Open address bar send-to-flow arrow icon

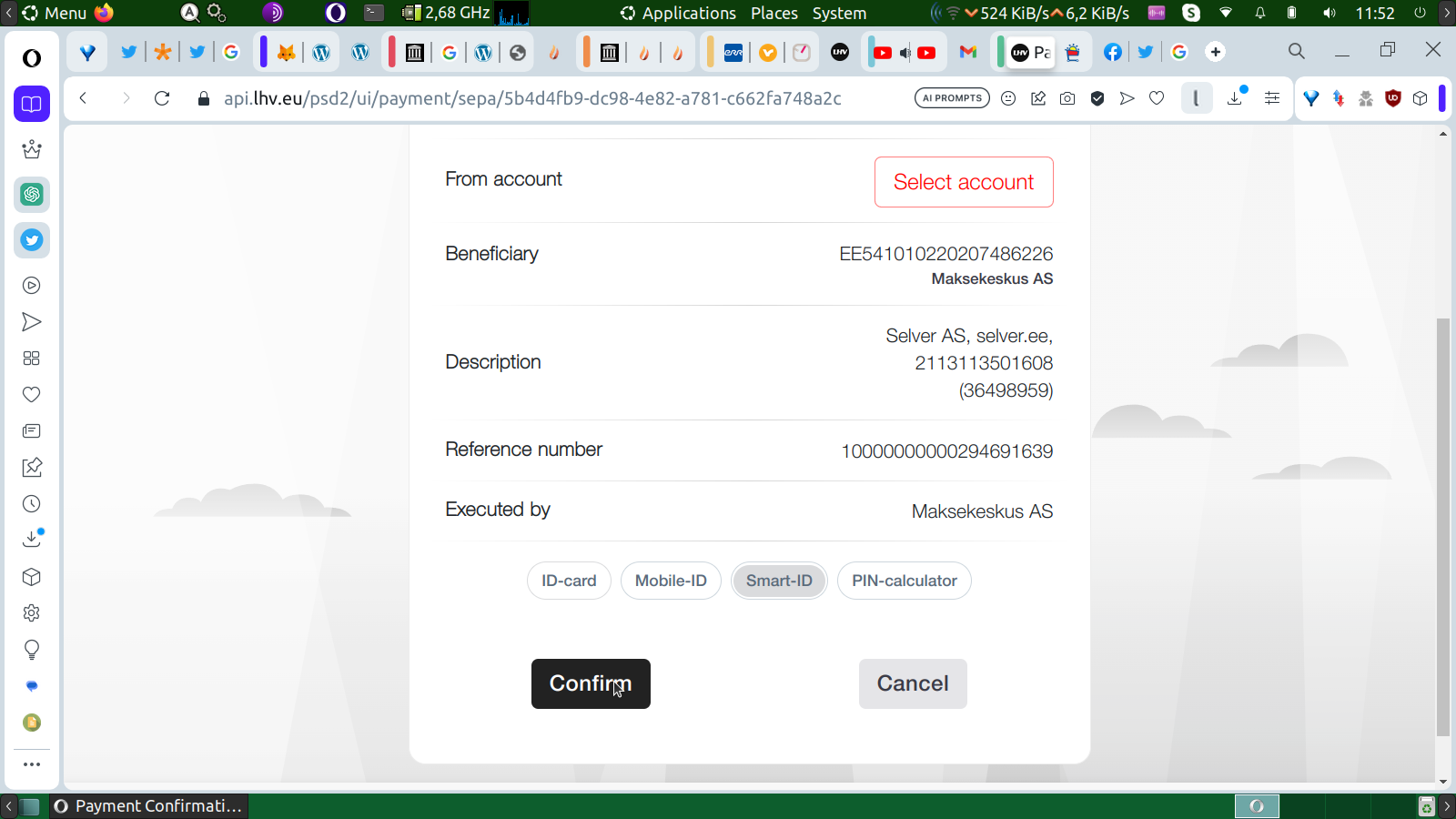(1127, 98)
